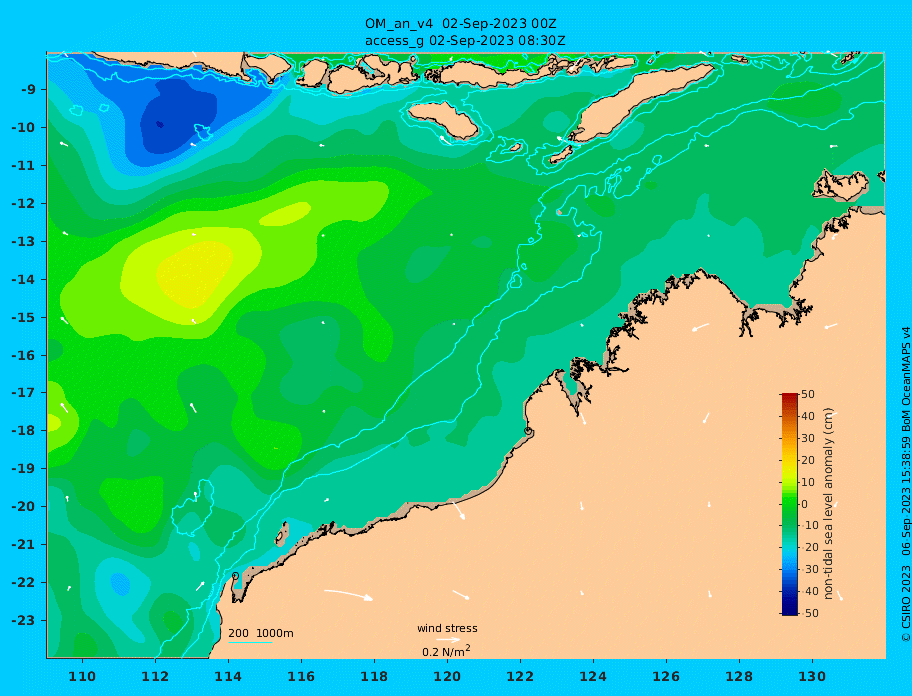The width and height of the screenshot is (912, 696).
Task: Click longitude label '130' on the axis
Action: (x=812, y=676)
